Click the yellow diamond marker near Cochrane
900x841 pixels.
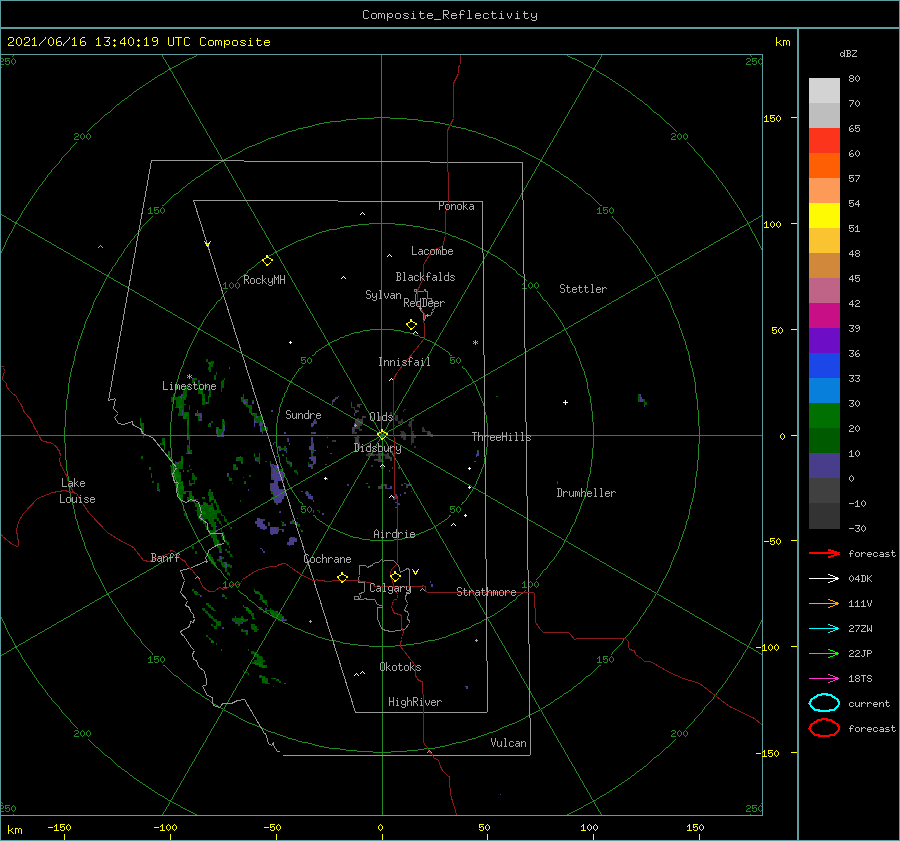[342, 577]
